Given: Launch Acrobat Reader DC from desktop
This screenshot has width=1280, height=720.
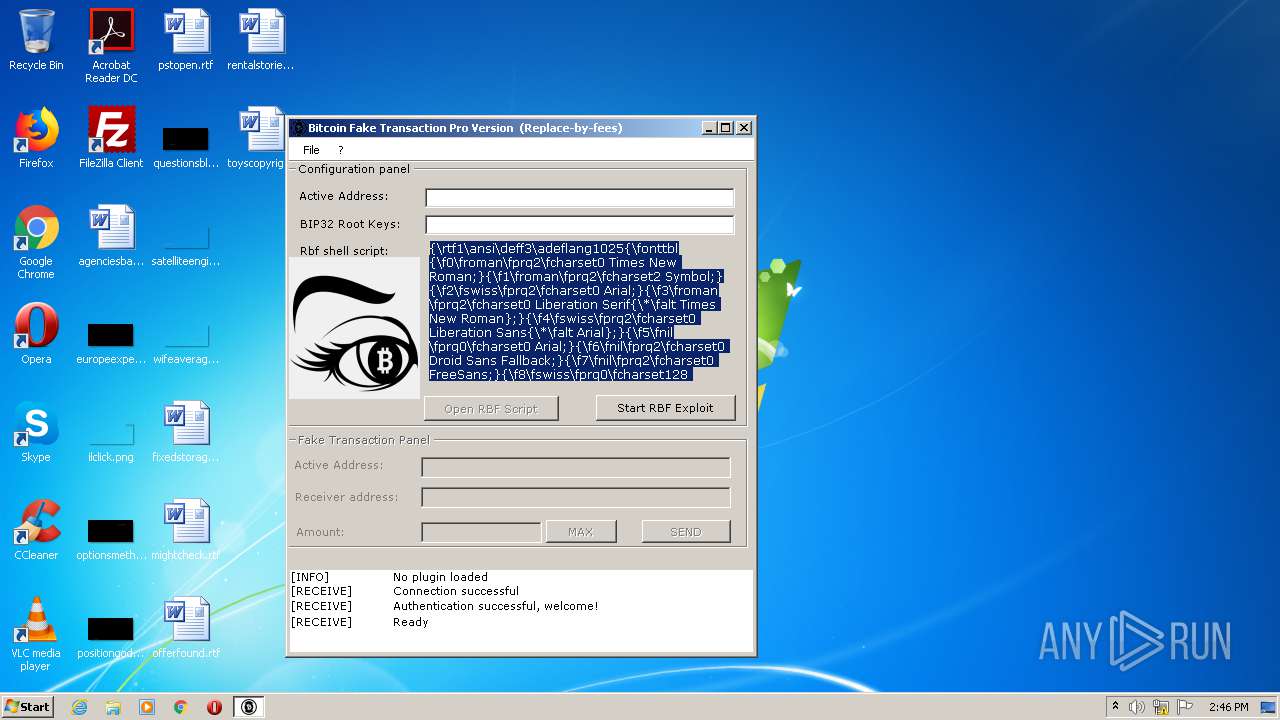Looking at the screenshot, I should pyautogui.click(x=111, y=46).
